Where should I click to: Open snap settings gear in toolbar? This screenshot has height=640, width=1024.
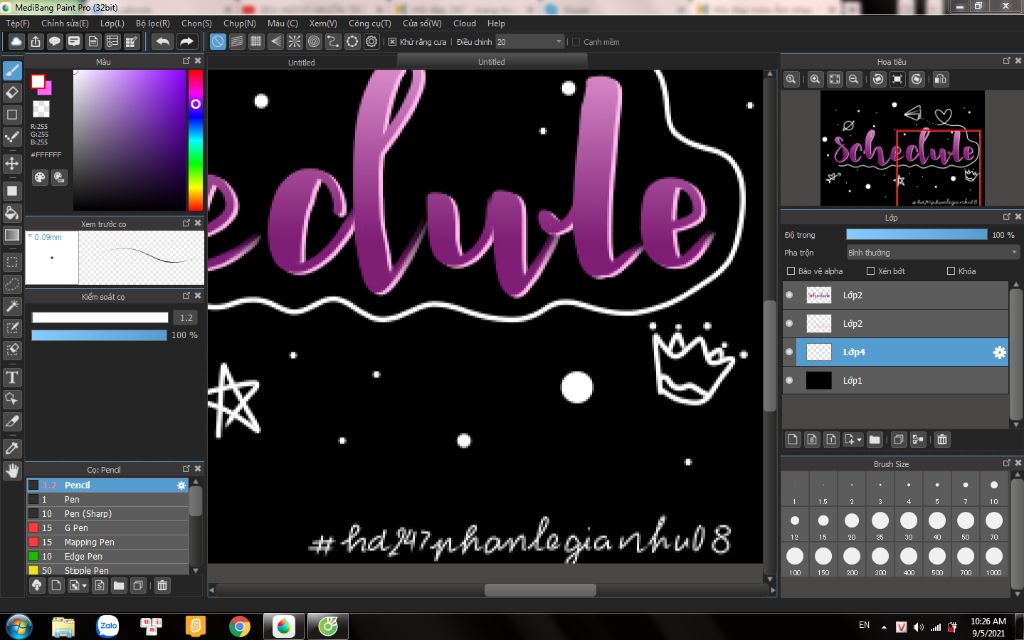pos(372,42)
